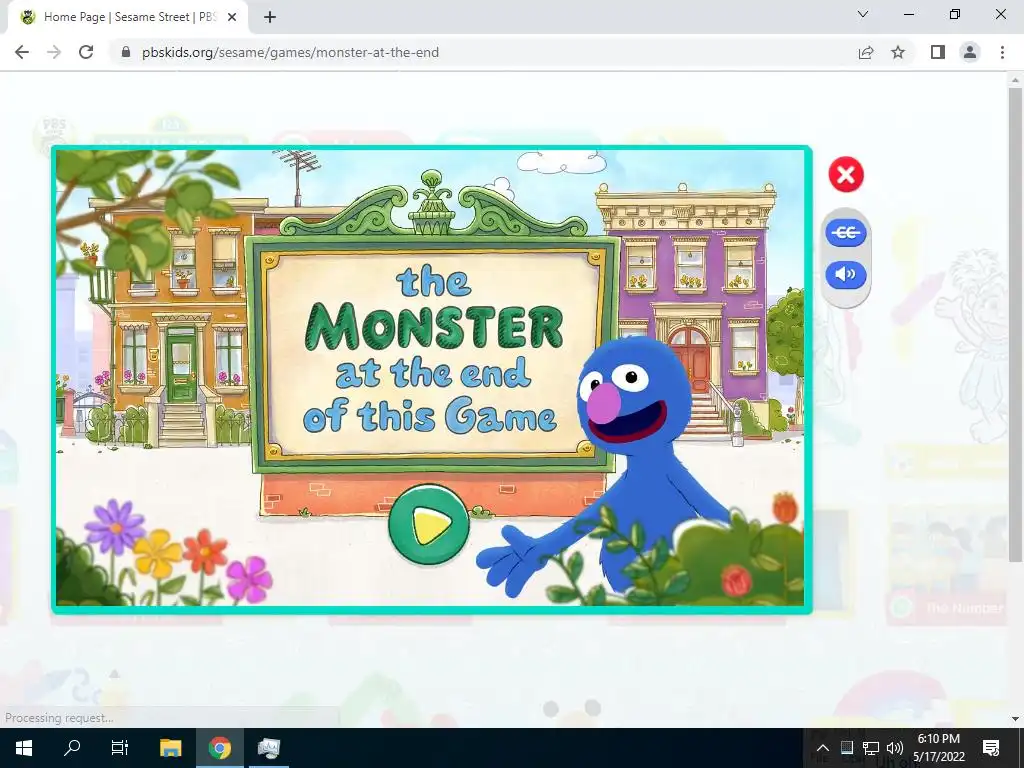Open the clock showing 6:10 PM
Screen dimensions: 1024x768
coord(938,748)
